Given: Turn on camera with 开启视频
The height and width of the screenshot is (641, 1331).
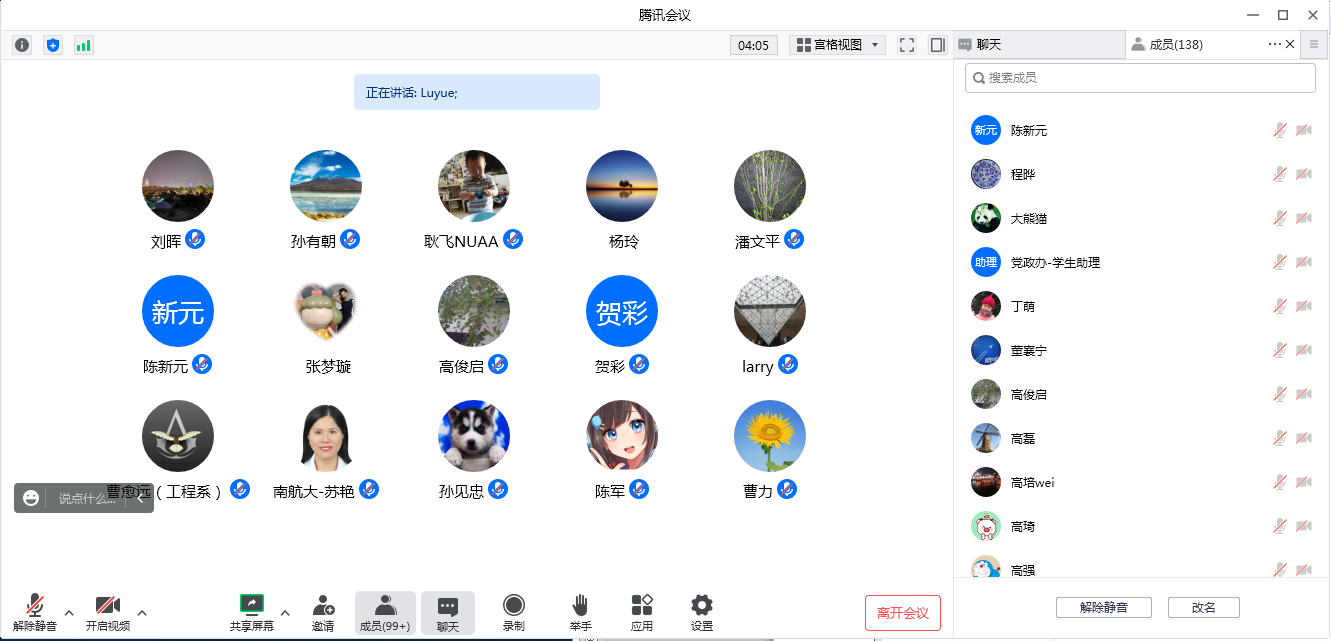Looking at the screenshot, I should (107, 612).
